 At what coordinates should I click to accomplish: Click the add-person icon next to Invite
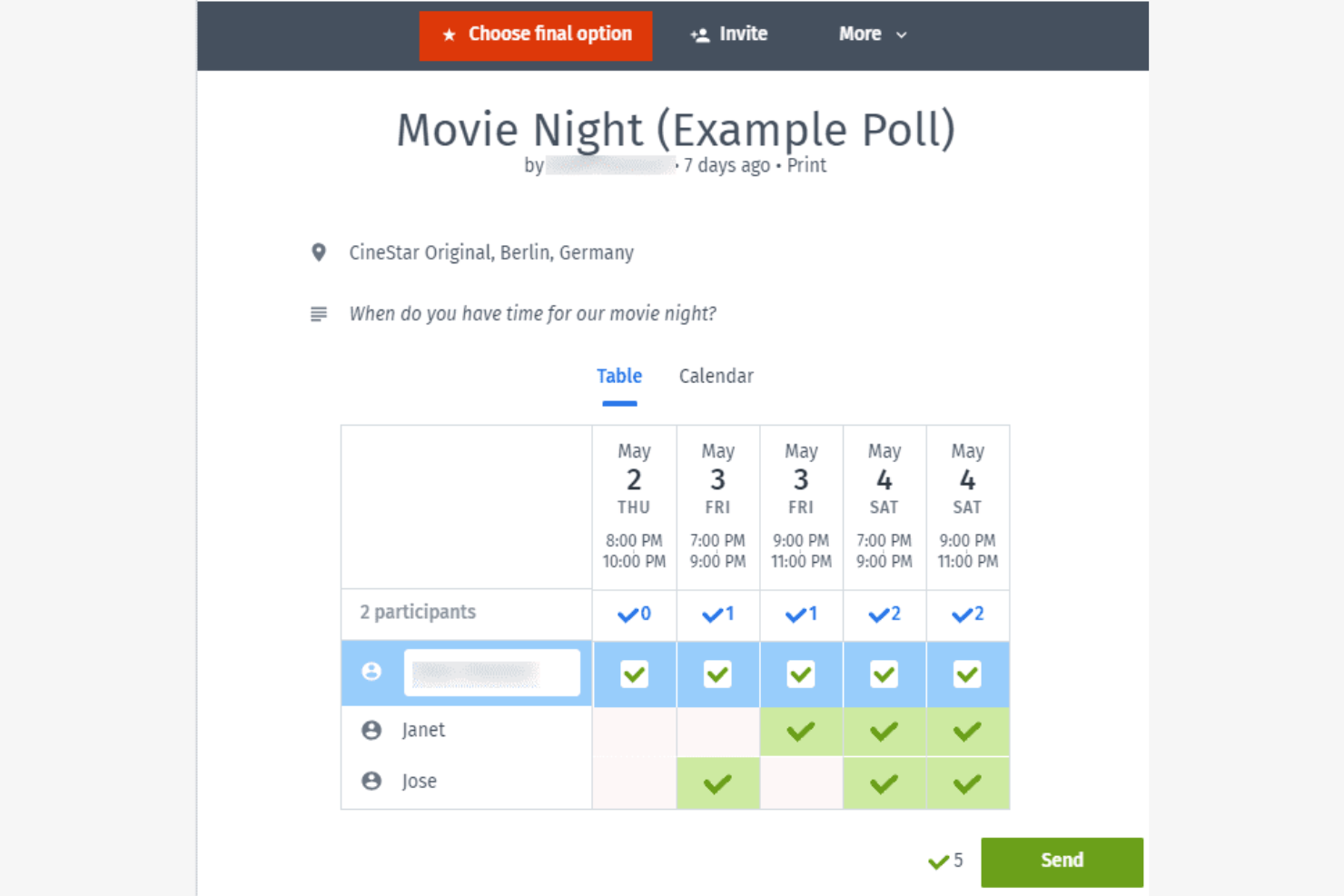point(700,35)
